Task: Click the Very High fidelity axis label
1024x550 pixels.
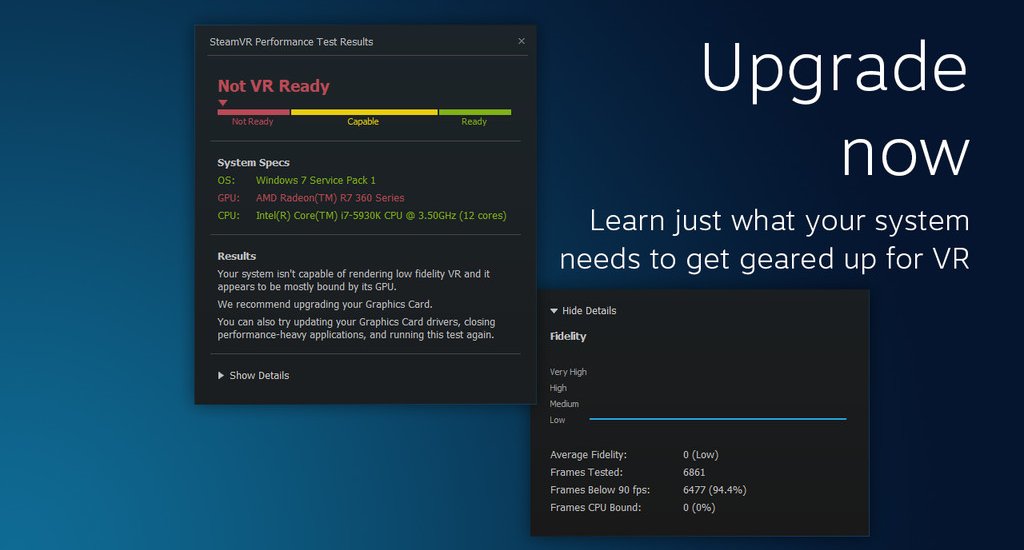Action: [568, 372]
